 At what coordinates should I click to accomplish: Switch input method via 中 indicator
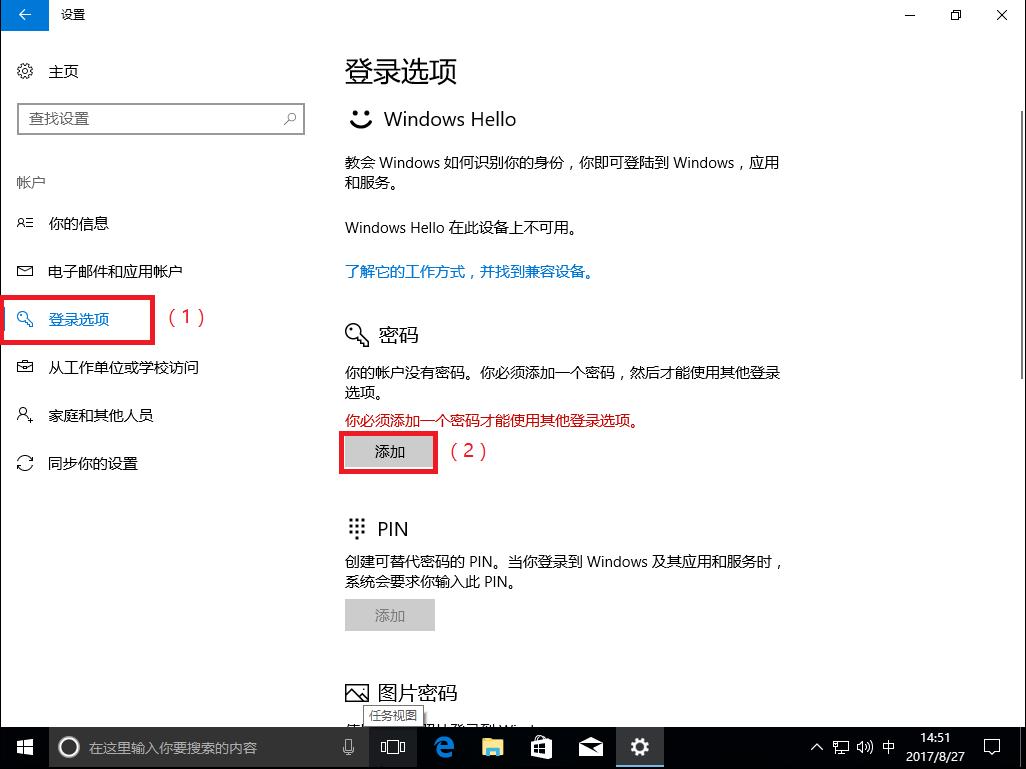click(x=888, y=747)
